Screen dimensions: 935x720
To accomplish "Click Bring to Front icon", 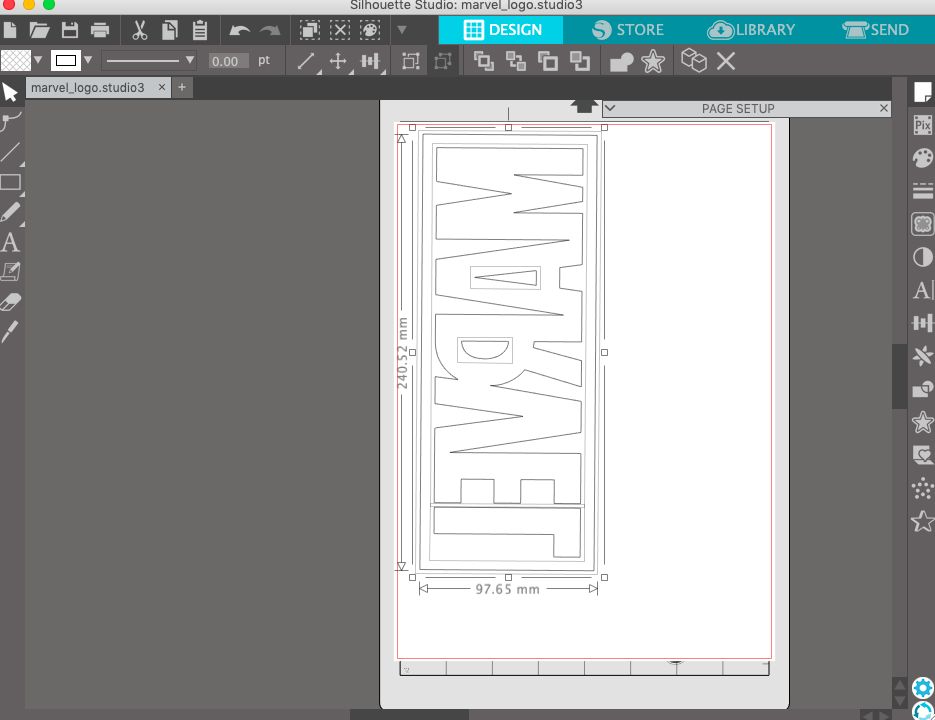I will [484, 61].
